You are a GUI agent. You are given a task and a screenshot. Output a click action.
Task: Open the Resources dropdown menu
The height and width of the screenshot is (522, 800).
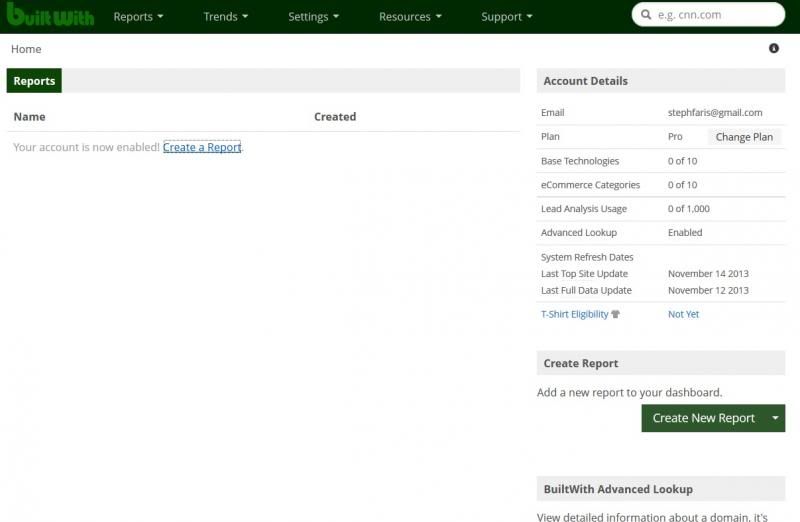(x=410, y=17)
